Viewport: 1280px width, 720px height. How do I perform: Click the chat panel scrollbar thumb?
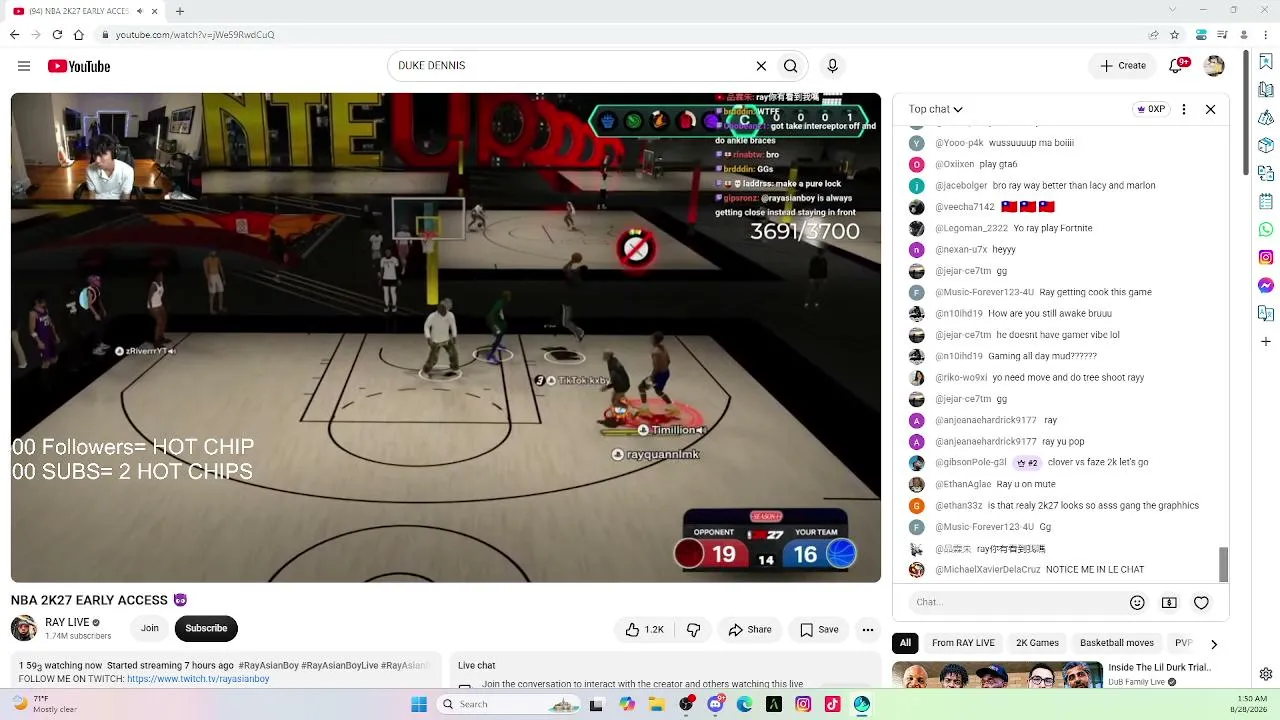[1222, 564]
